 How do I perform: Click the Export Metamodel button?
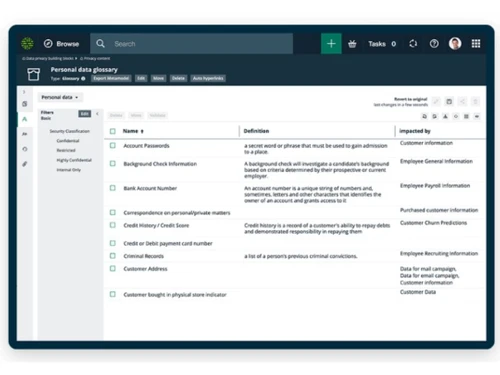pos(111,78)
